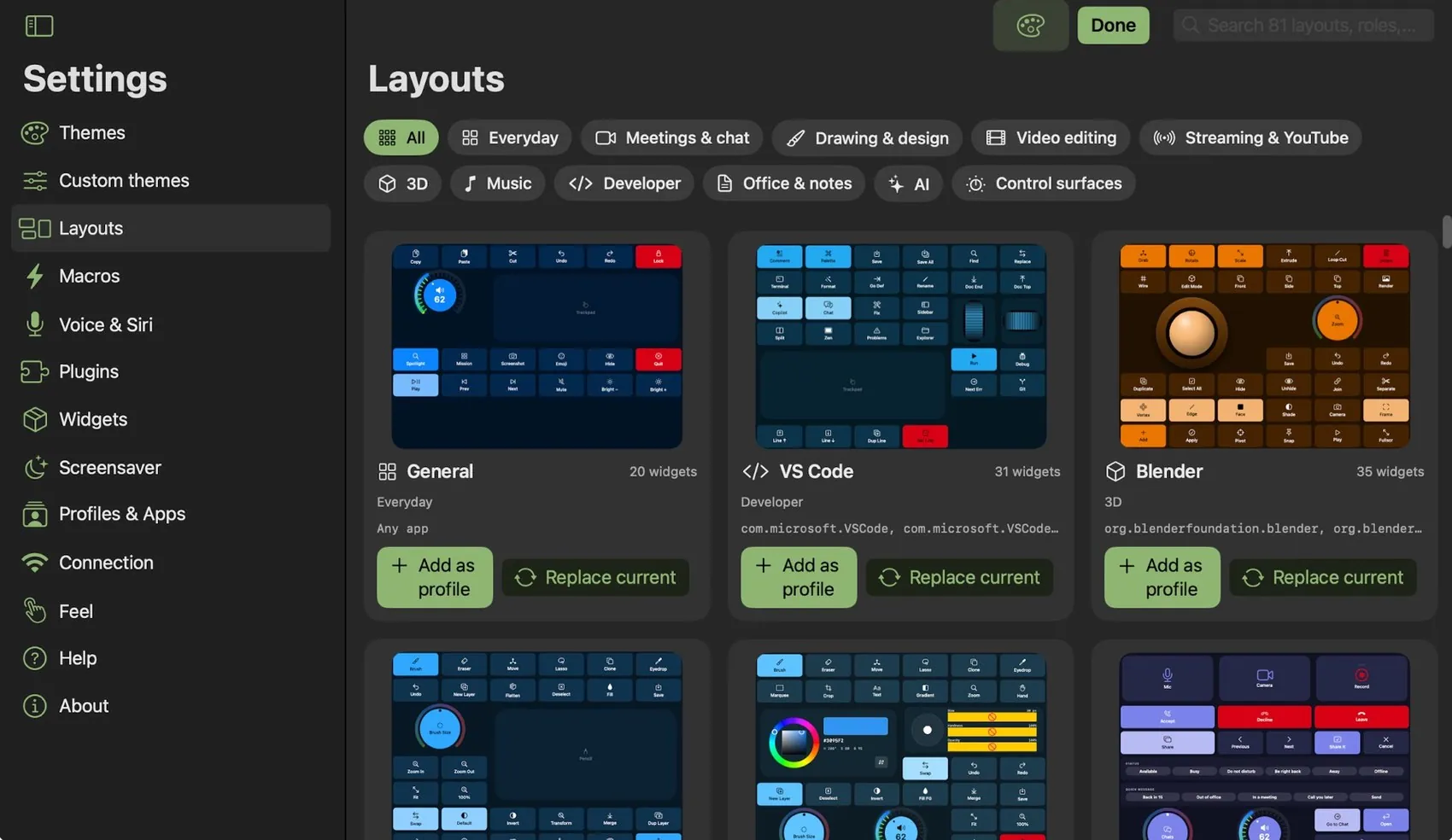This screenshot has width=1452, height=840.
Task: Filter layouts by Video editing
Action: 1051,137
